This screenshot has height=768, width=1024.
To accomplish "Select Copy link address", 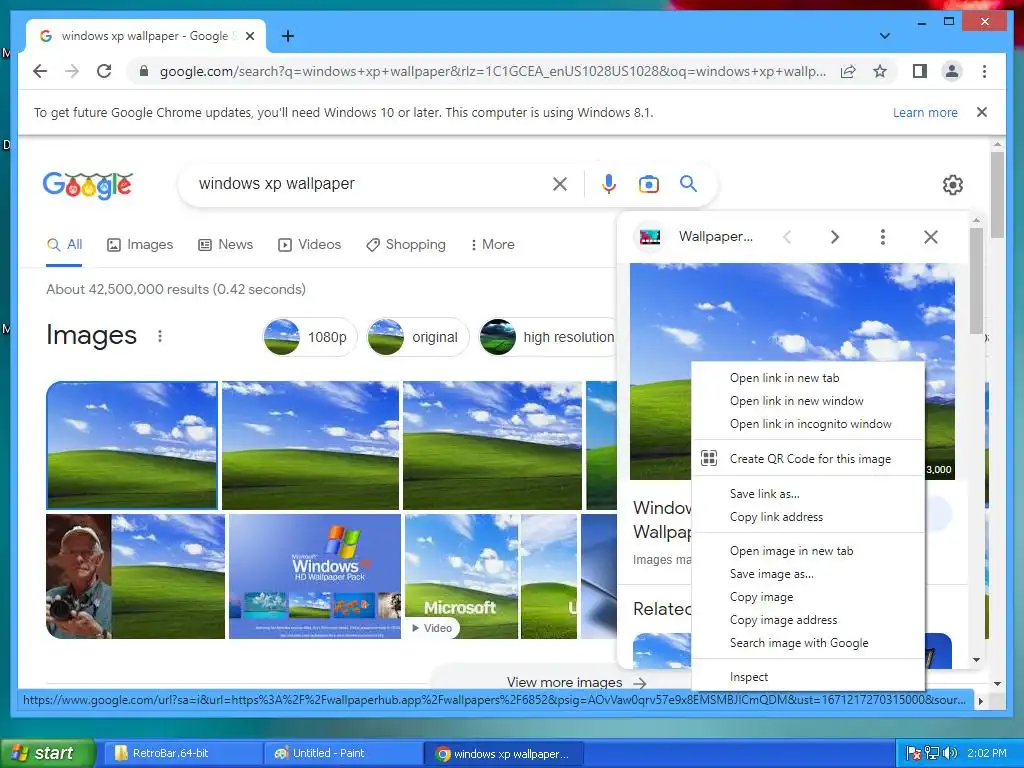I will point(808,517).
